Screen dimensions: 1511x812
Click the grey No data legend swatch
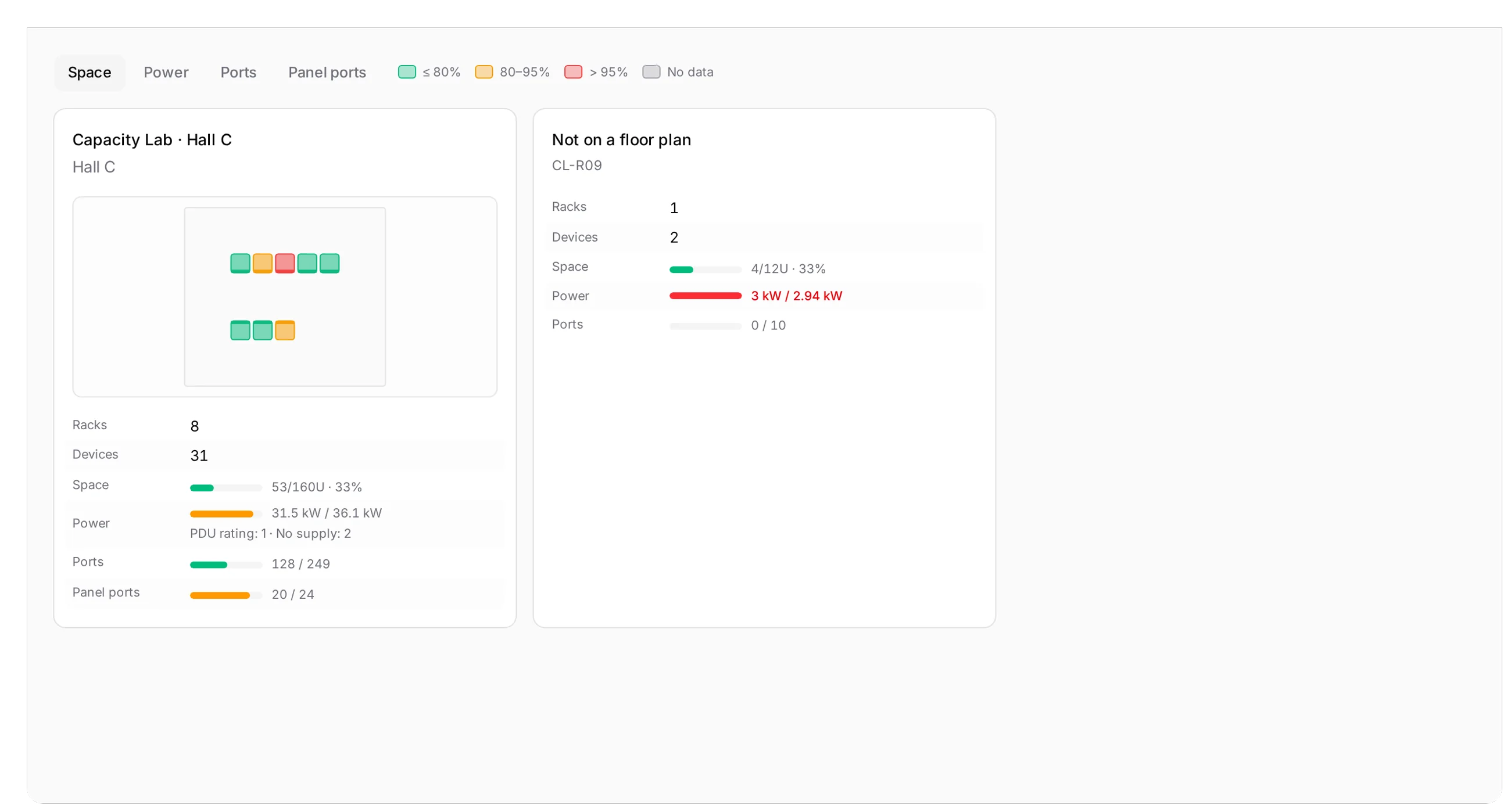click(x=651, y=72)
